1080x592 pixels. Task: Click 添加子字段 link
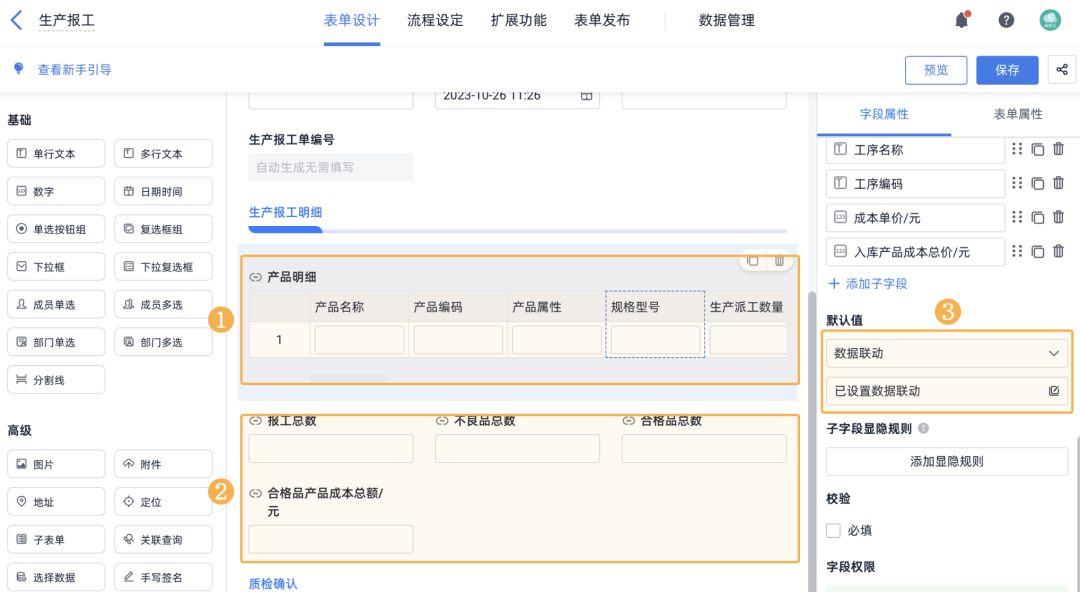coord(868,283)
